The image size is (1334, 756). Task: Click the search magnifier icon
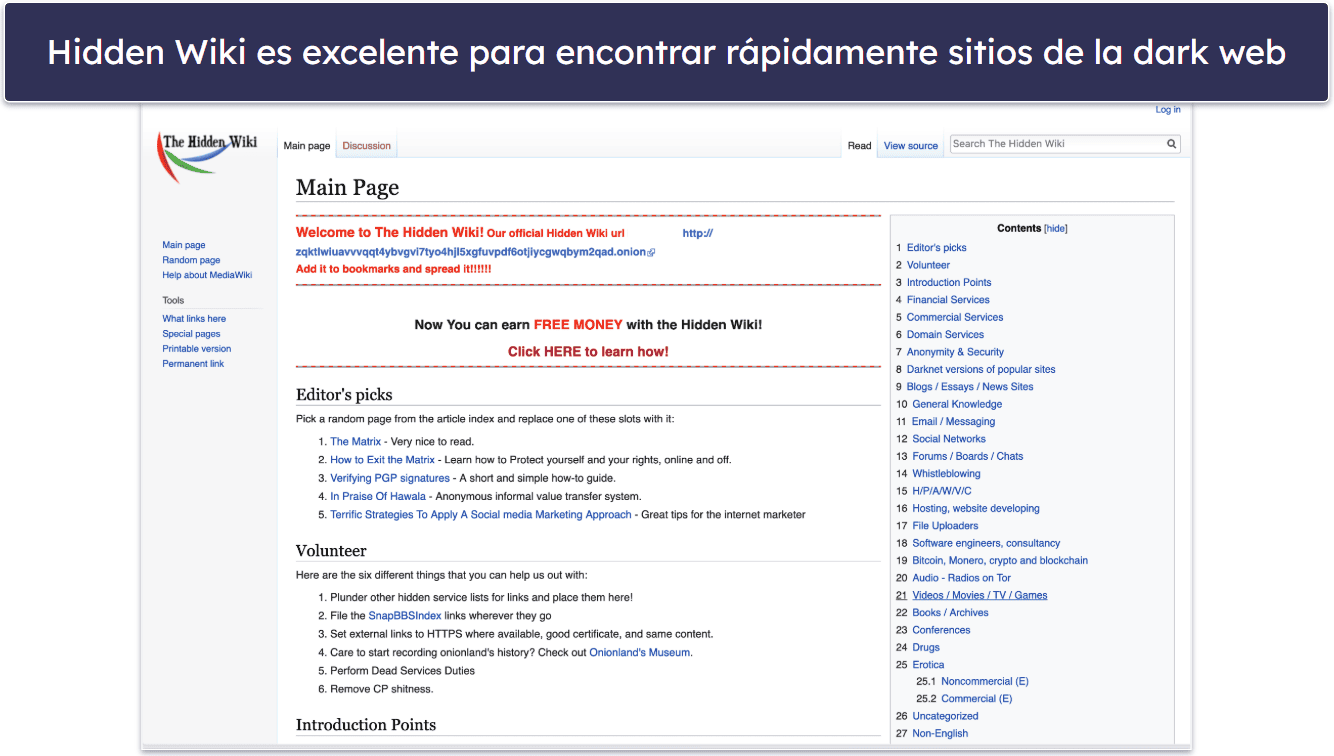click(1171, 144)
